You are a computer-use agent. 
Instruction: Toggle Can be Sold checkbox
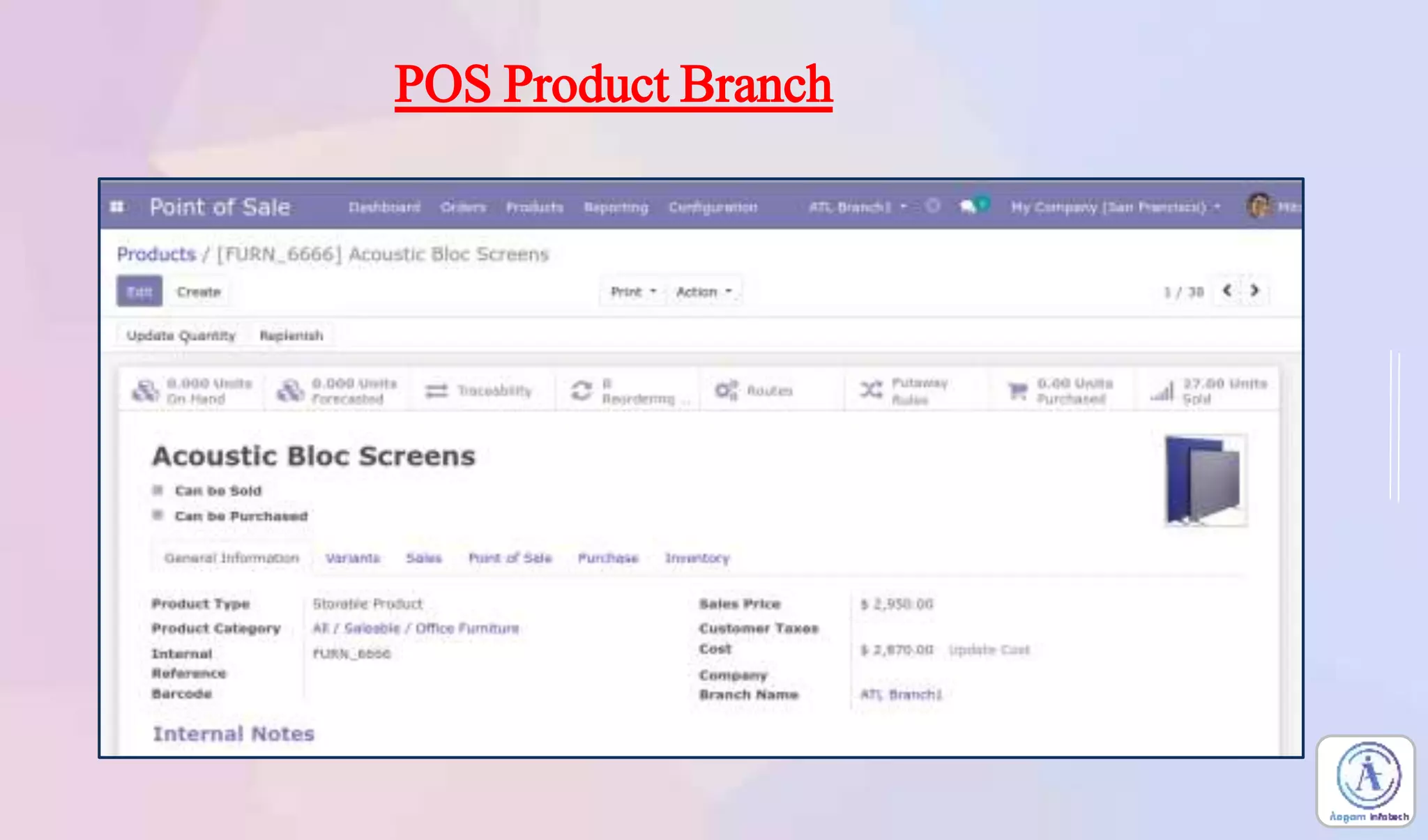(x=158, y=490)
